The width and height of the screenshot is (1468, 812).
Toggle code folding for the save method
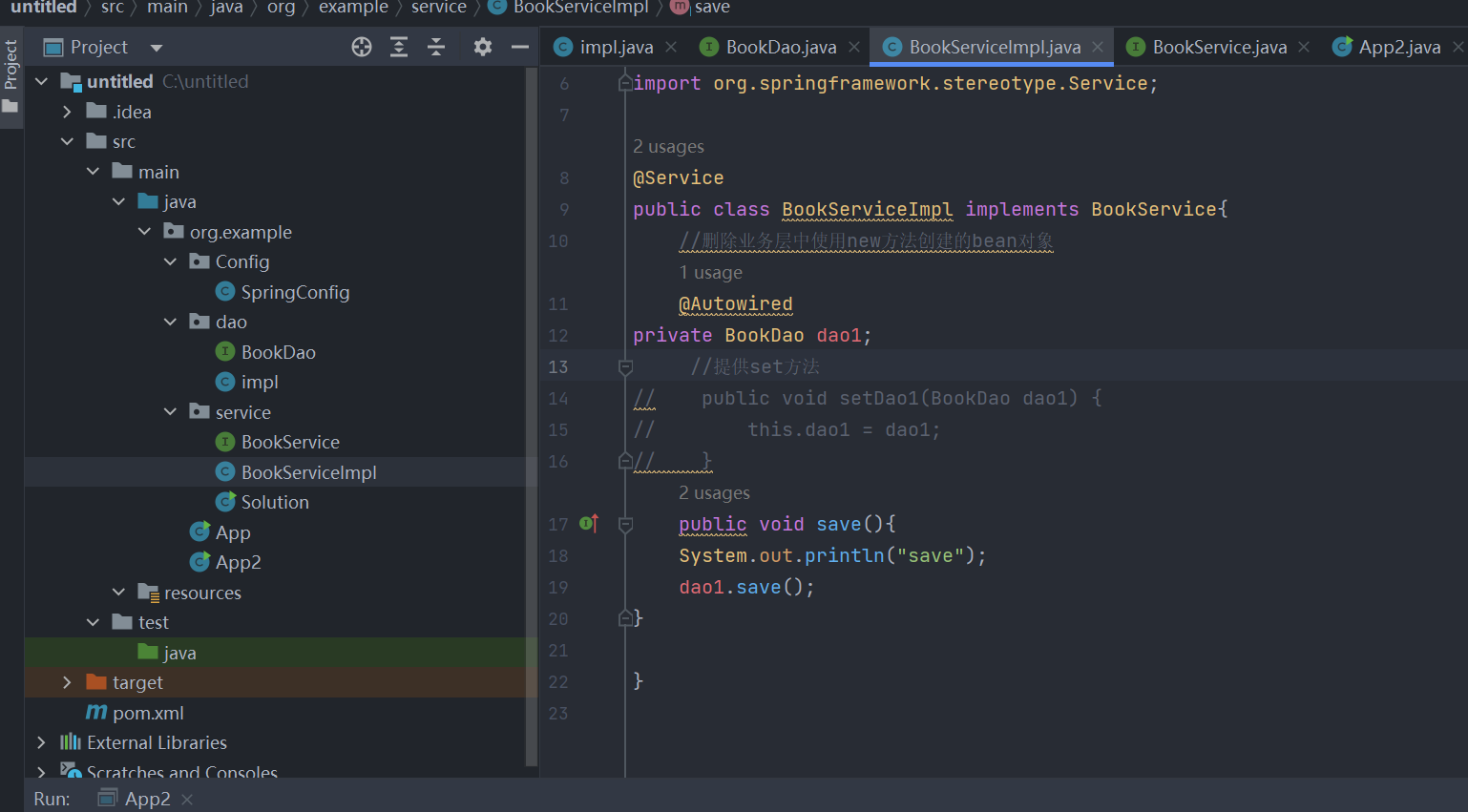pyautogui.click(x=626, y=524)
